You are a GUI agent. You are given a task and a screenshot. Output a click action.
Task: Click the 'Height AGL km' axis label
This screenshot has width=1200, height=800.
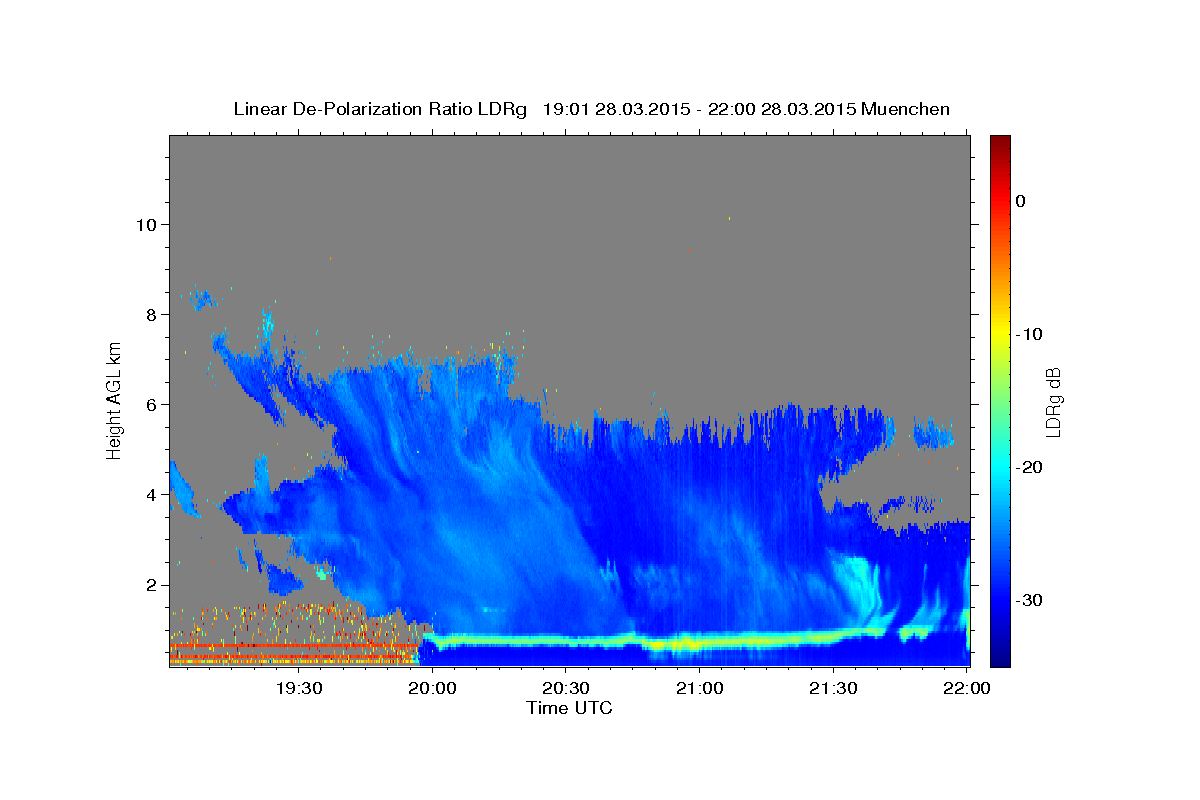114,400
